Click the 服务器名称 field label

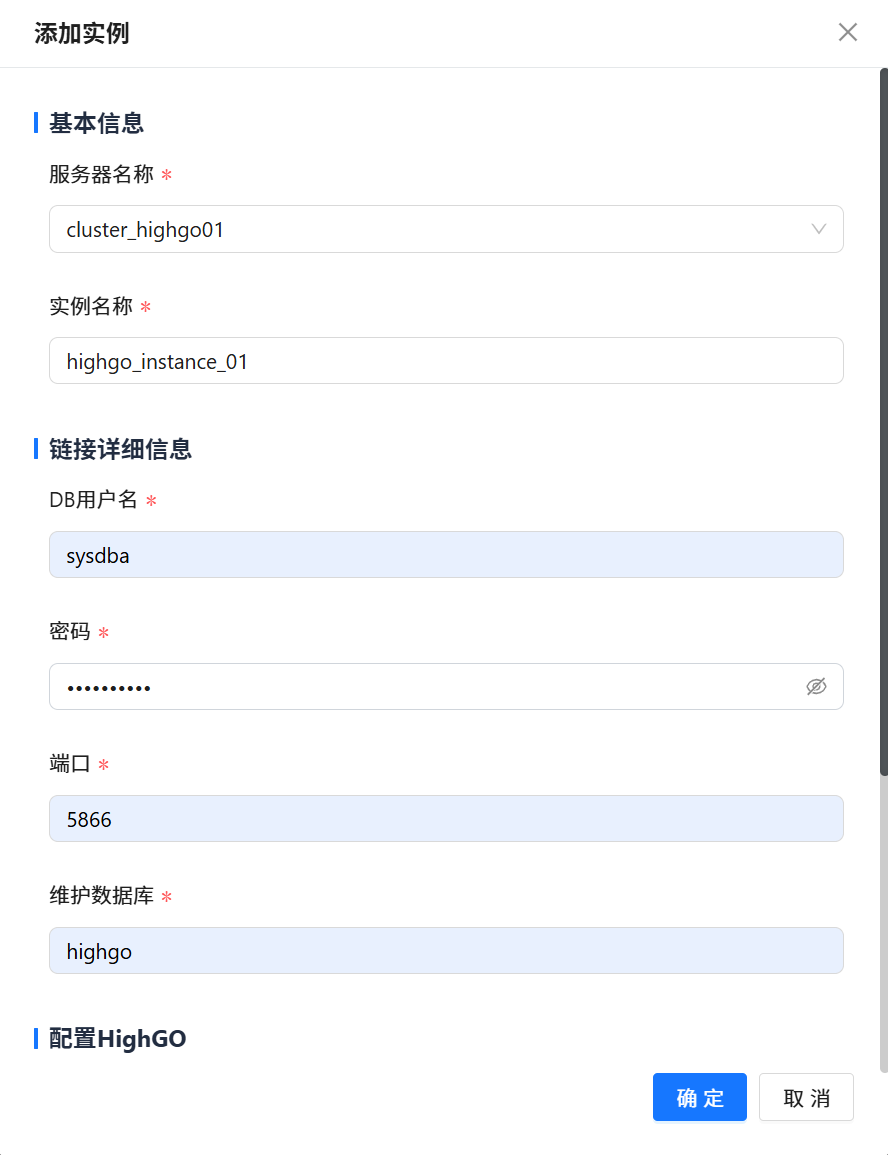click(x=101, y=175)
